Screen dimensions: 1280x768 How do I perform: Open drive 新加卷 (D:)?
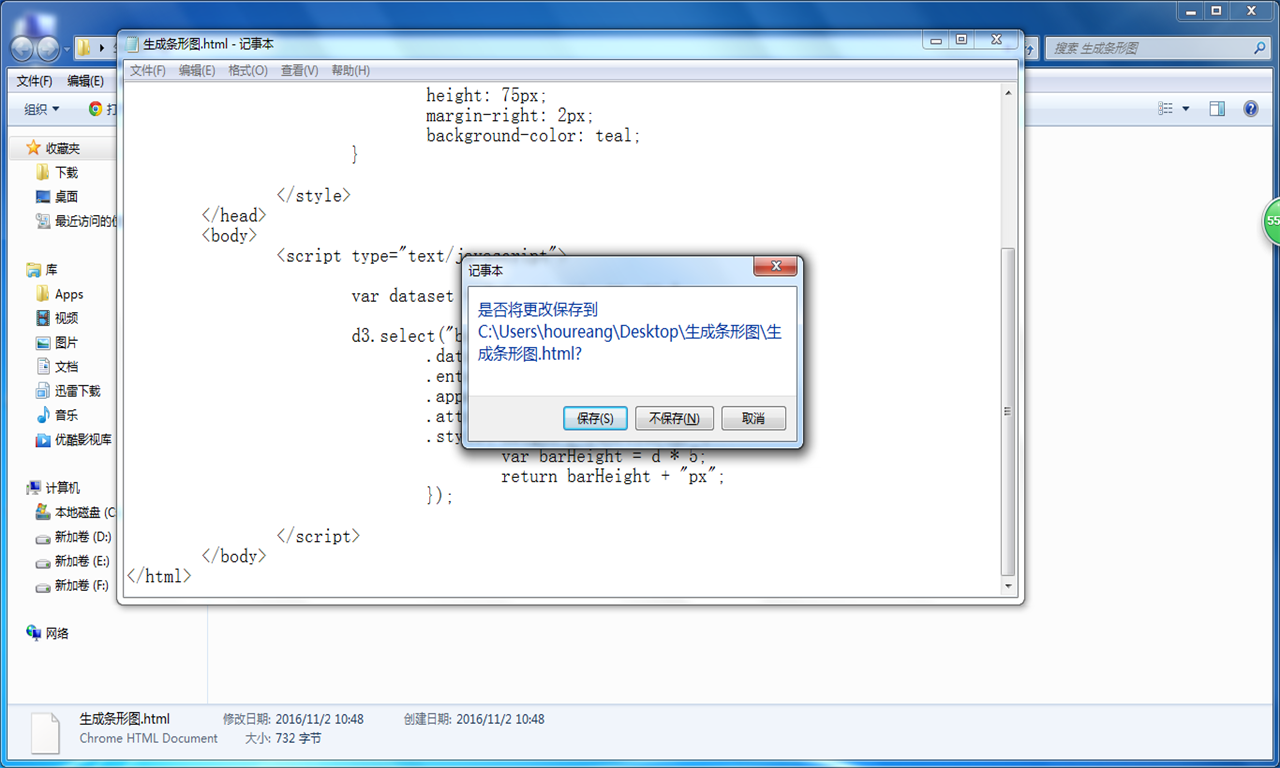tap(82, 536)
